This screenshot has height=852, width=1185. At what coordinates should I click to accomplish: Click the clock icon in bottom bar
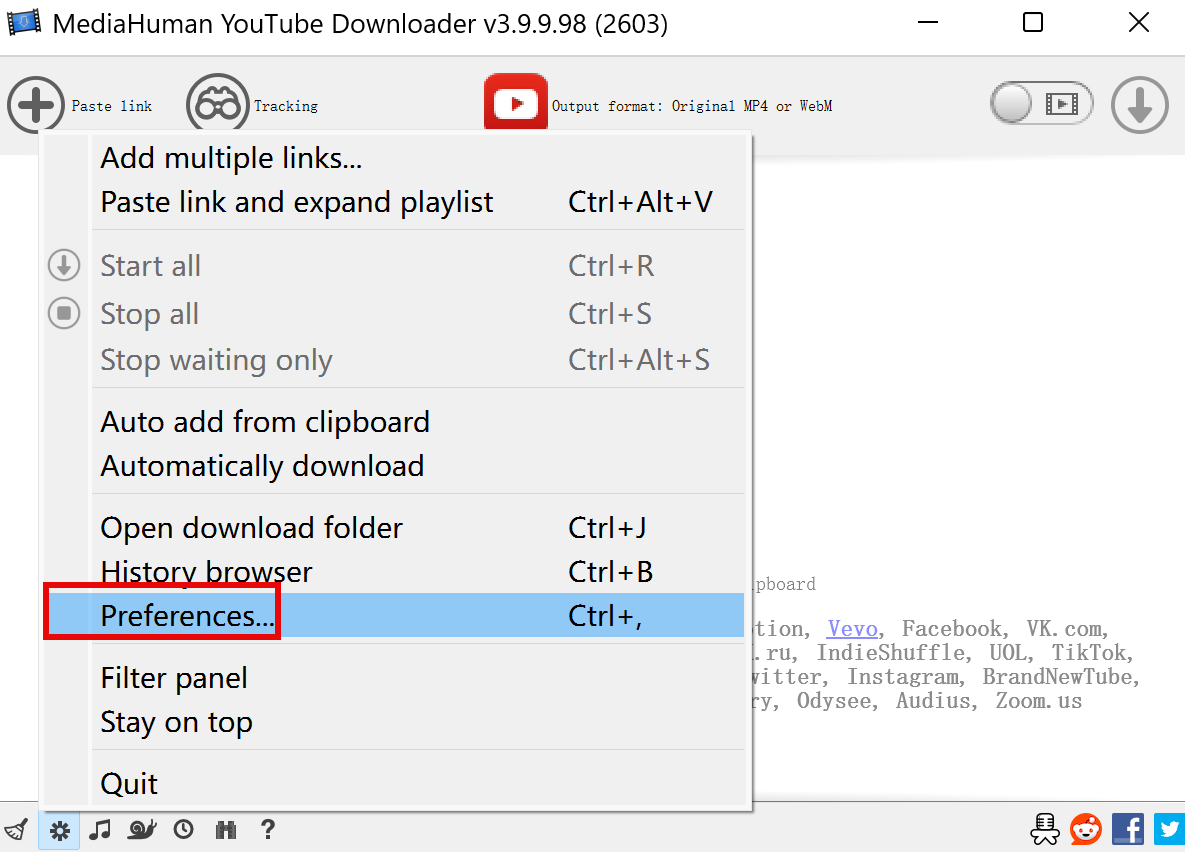coord(183,829)
